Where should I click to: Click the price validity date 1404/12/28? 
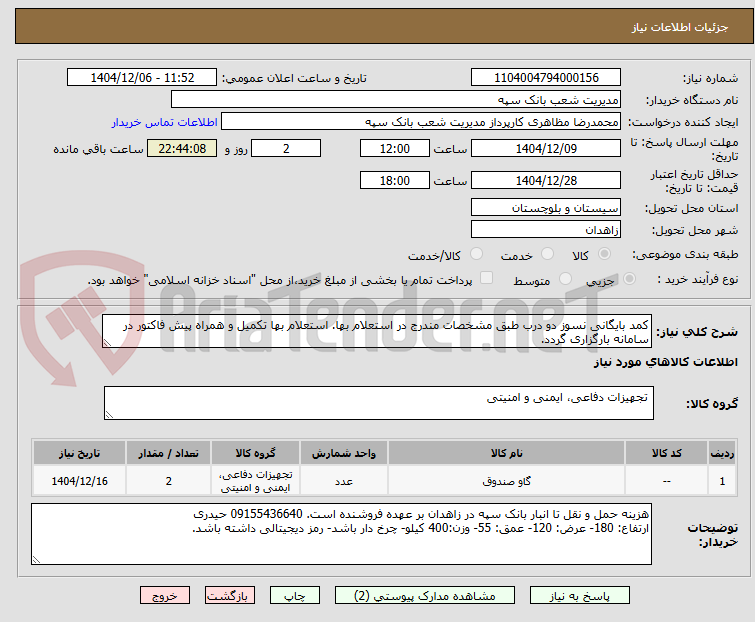pos(546,181)
